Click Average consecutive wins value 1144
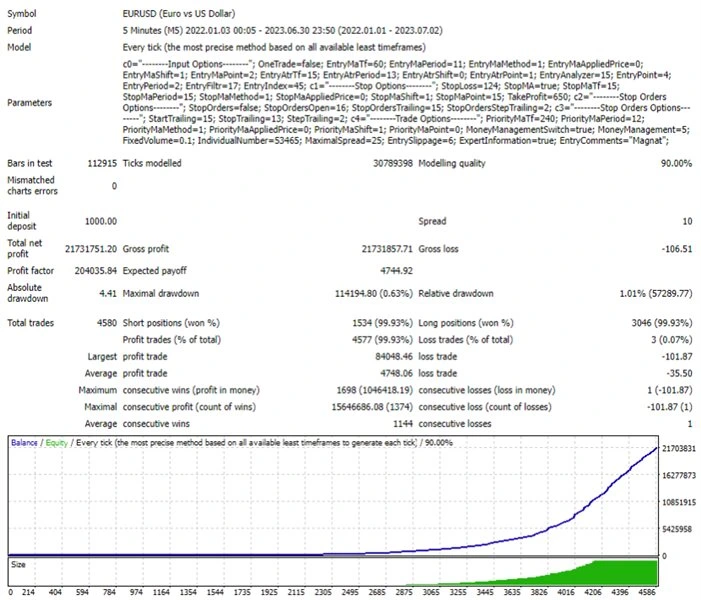 pyautogui.click(x=403, y=424)
